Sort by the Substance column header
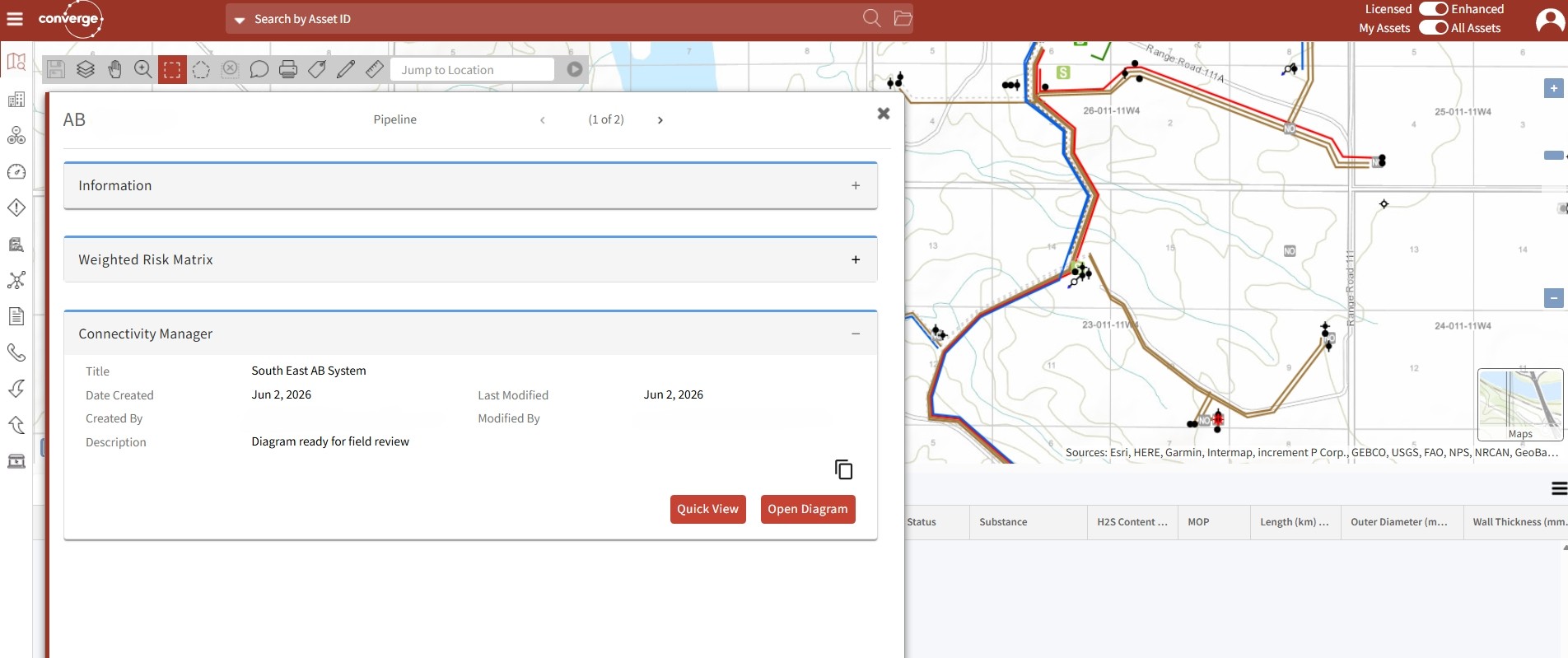Image resolution: width=1568 pixels, height=658 pixels. pyautogui.click(x=1028, y=522)
